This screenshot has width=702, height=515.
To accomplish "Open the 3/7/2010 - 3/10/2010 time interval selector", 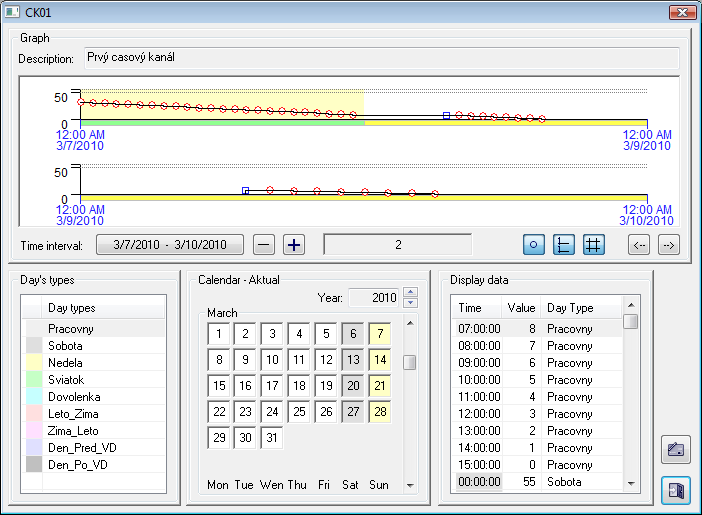I will pos(171,244).
